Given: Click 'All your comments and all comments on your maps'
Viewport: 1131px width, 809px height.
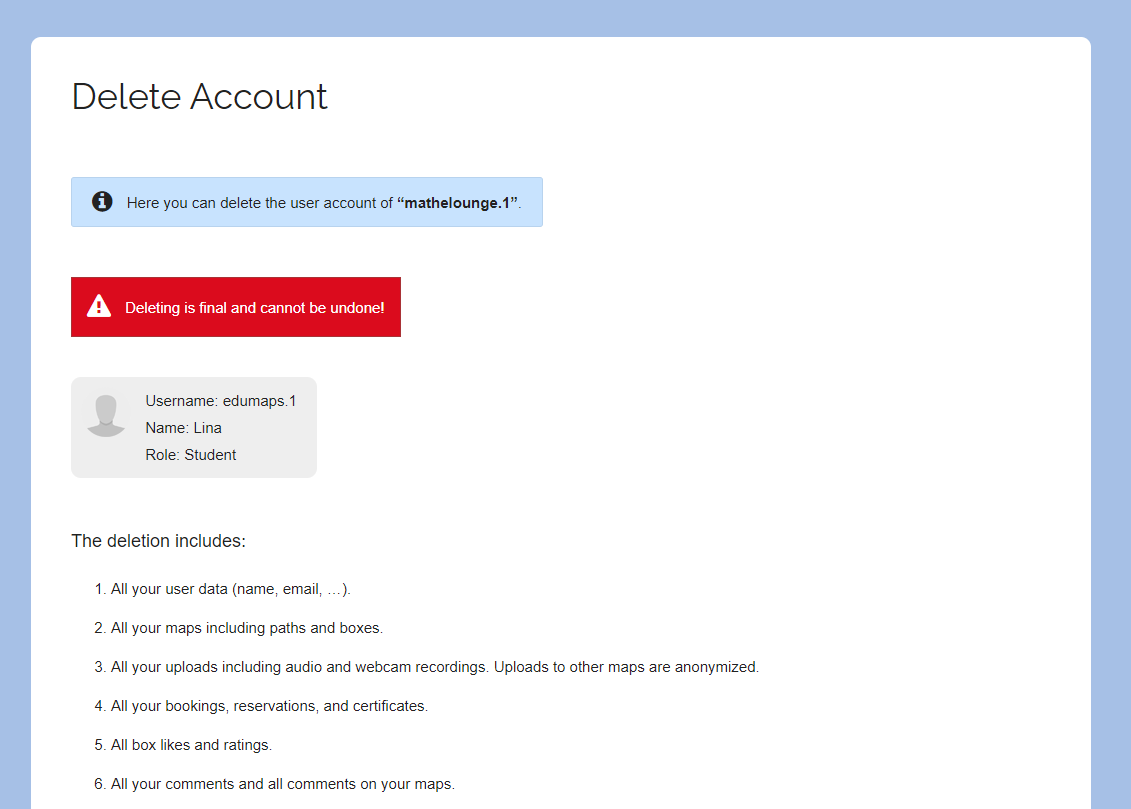Looking at the screenshot, I should pos(282,784).
